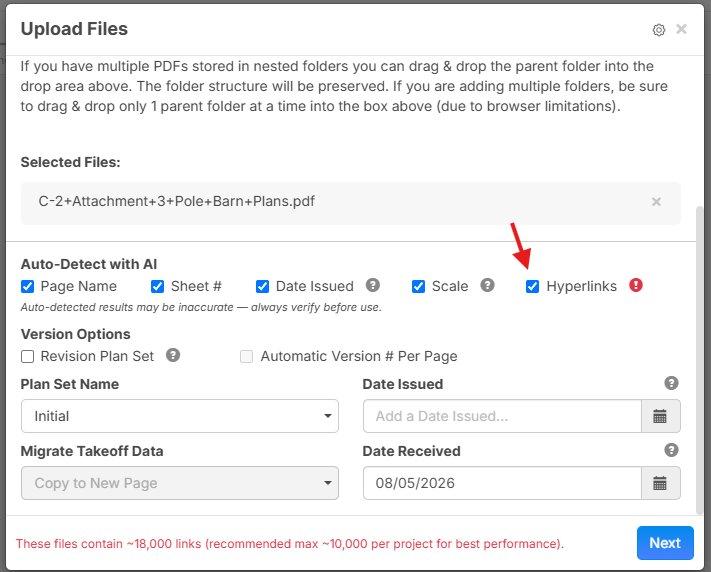Click the dialog's vertical scrollbar

tap(700, 361)
